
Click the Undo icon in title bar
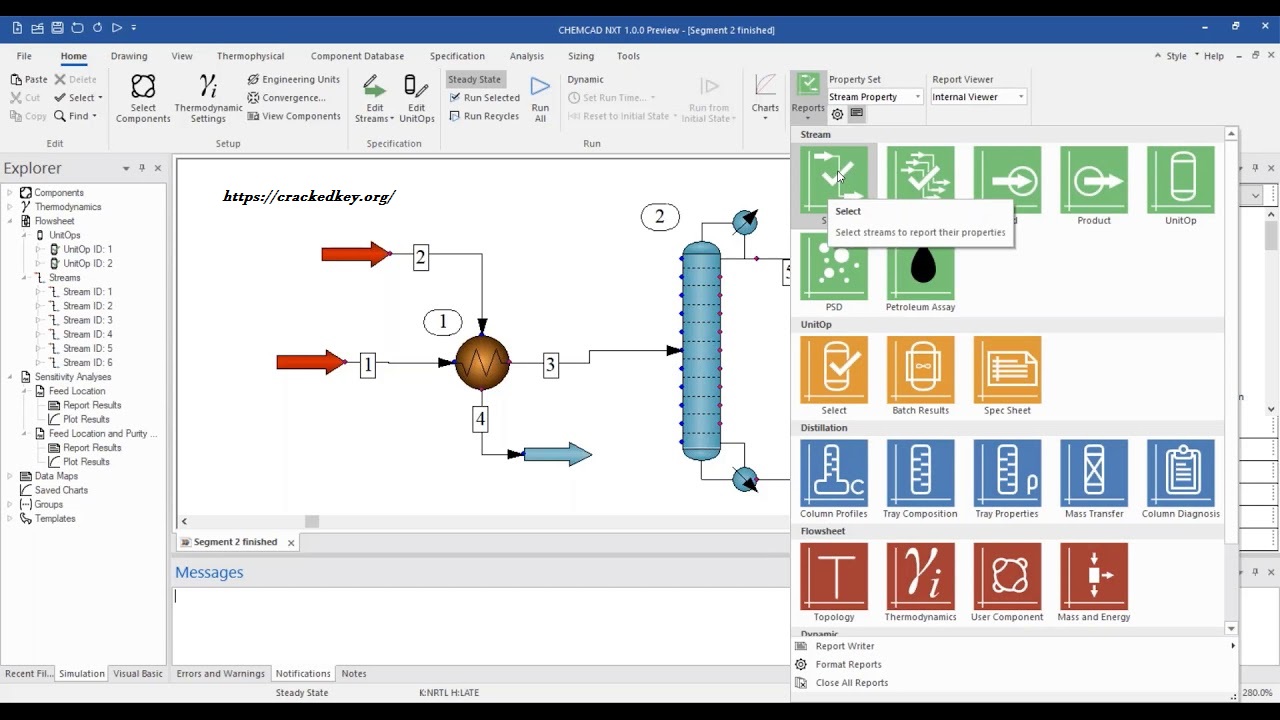(x=77, y=28)
